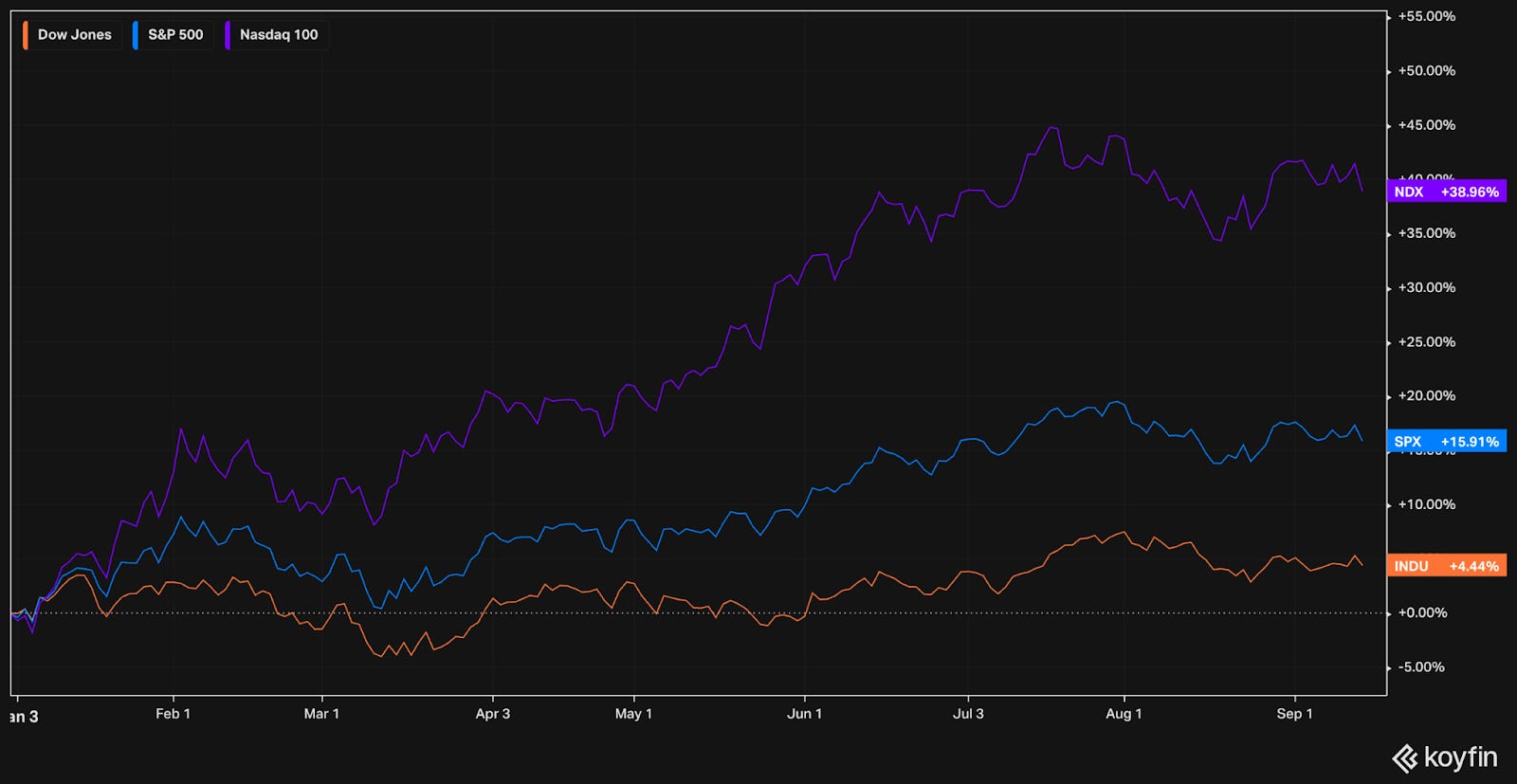Click the May 1 date label

(633, 714)
